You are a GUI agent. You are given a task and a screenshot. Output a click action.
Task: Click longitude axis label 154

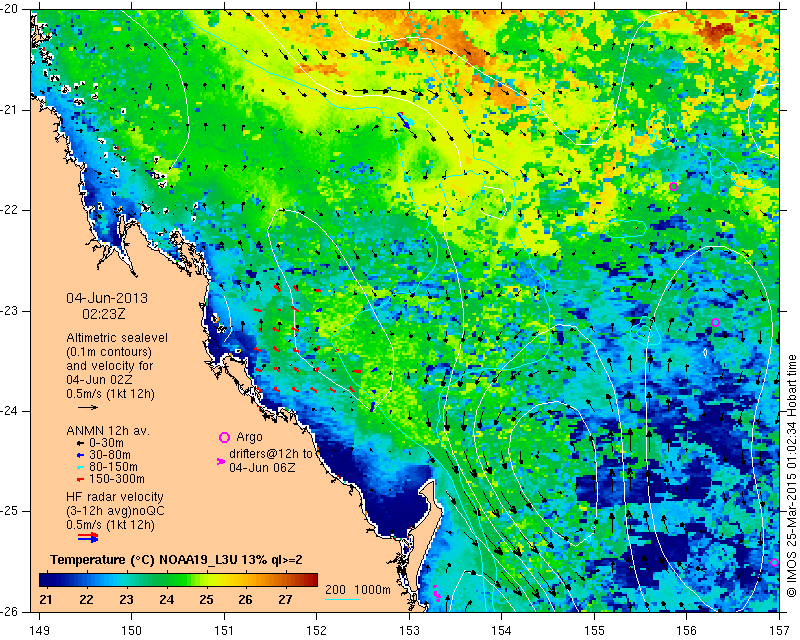click(502, 631)
